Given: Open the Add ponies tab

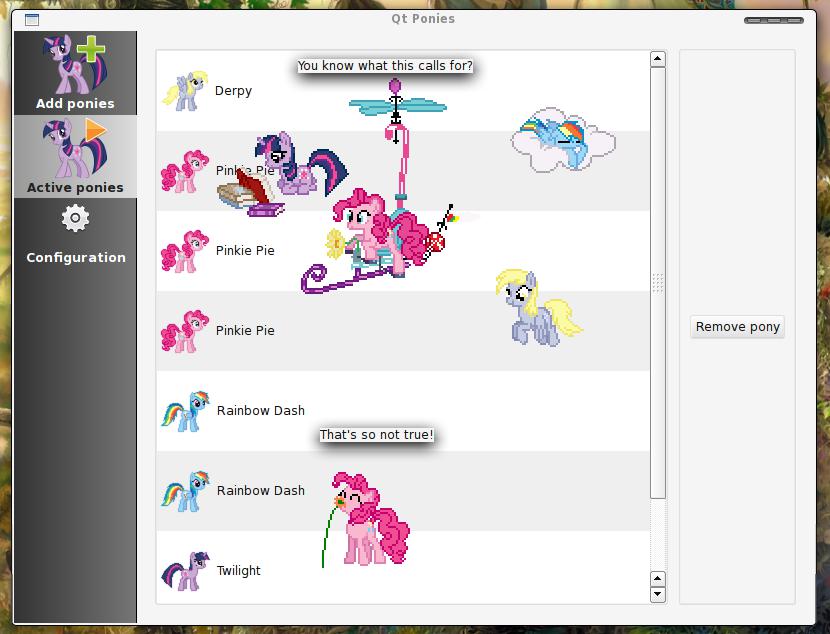Looking at the screenshot, I should coord(75,73).
